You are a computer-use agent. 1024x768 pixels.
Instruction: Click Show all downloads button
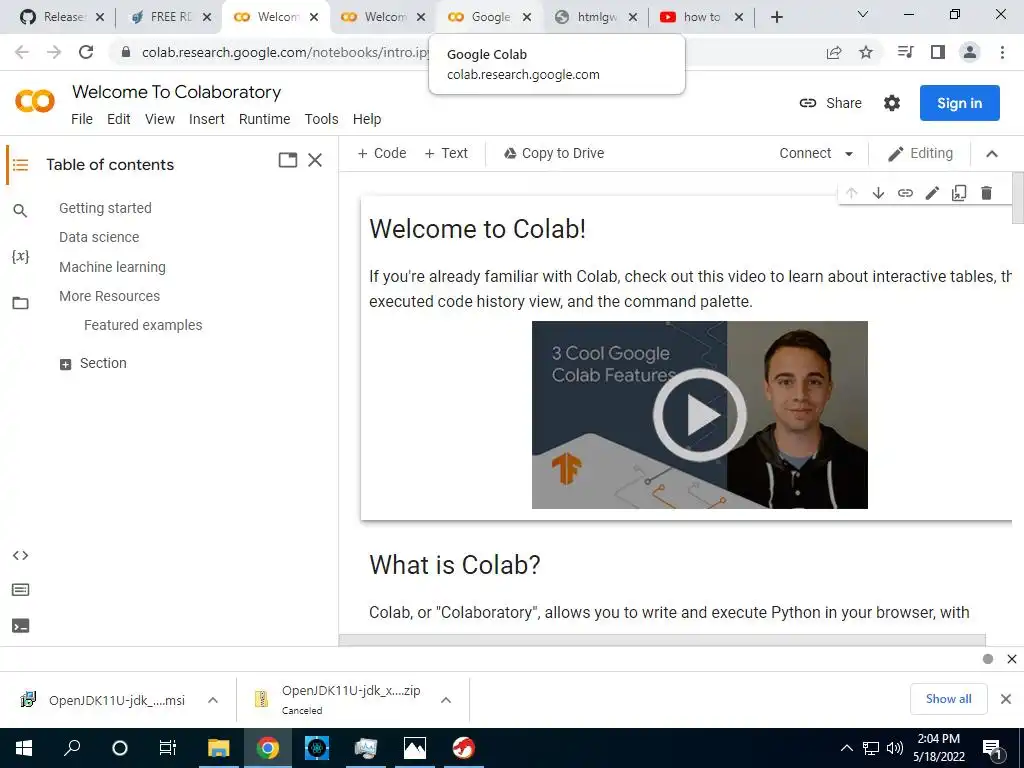pyautogui.click(x=948, y=699)
